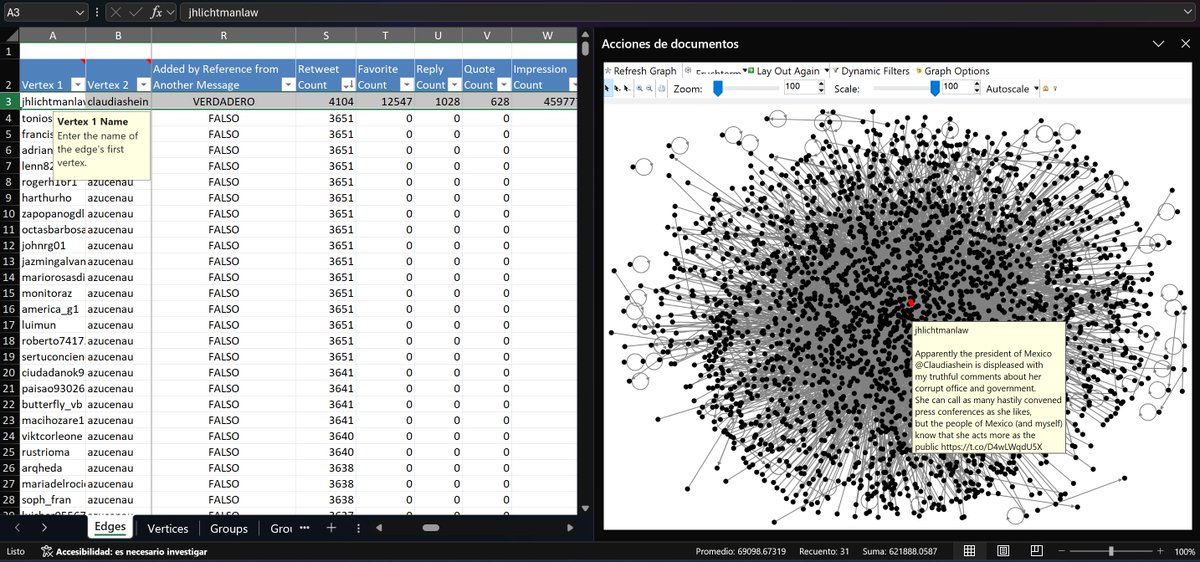Click the graph zoom in magnifier icon
1200x562 pixels.
(x=638, y=88)
